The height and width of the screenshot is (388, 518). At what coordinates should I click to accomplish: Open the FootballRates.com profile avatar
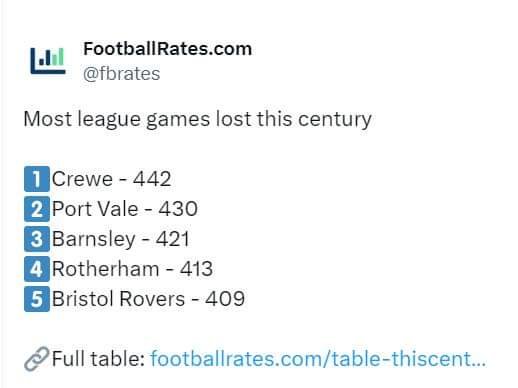coord(48,61)
